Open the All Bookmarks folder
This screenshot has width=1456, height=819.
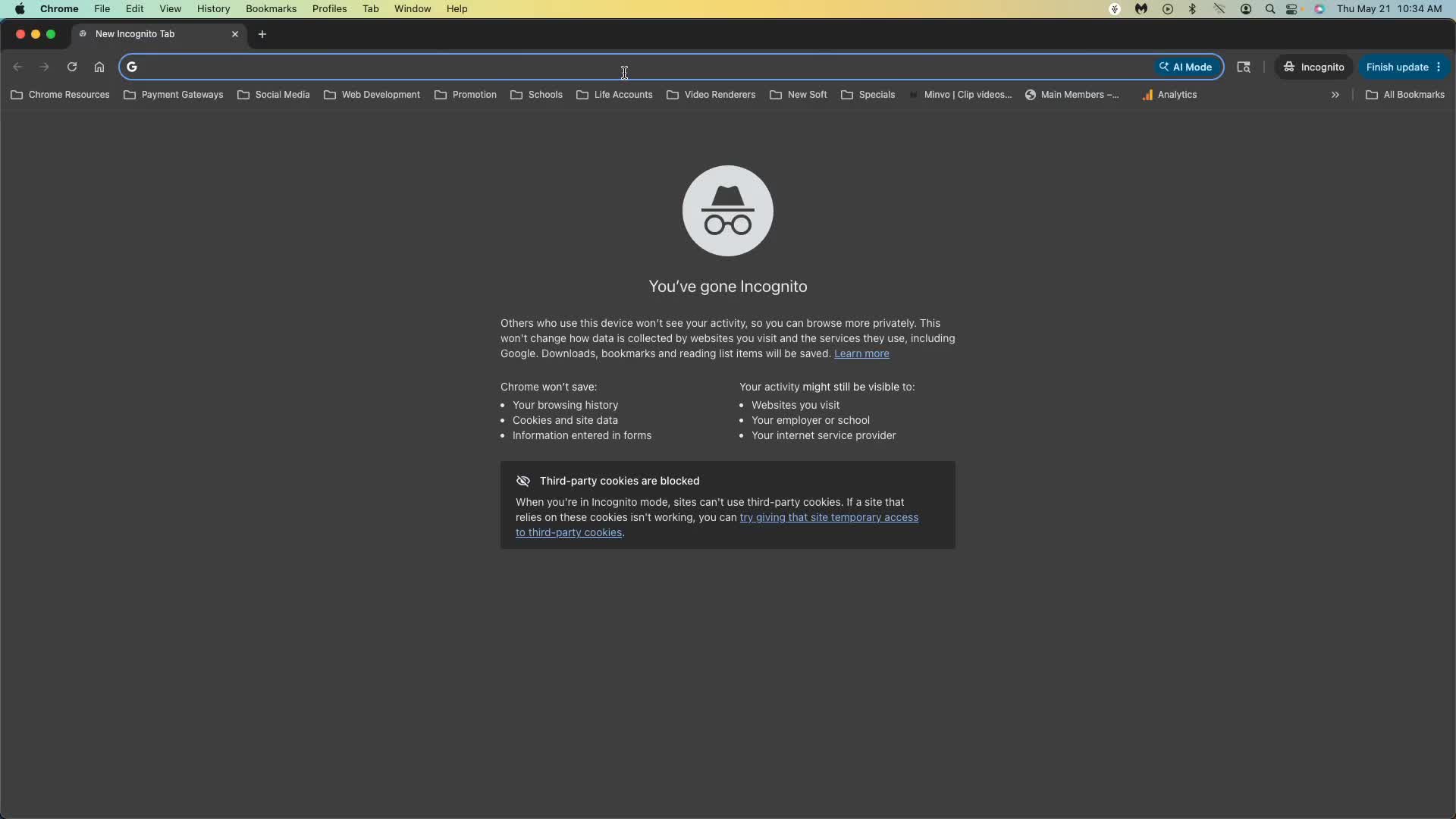pos(1405,95)
